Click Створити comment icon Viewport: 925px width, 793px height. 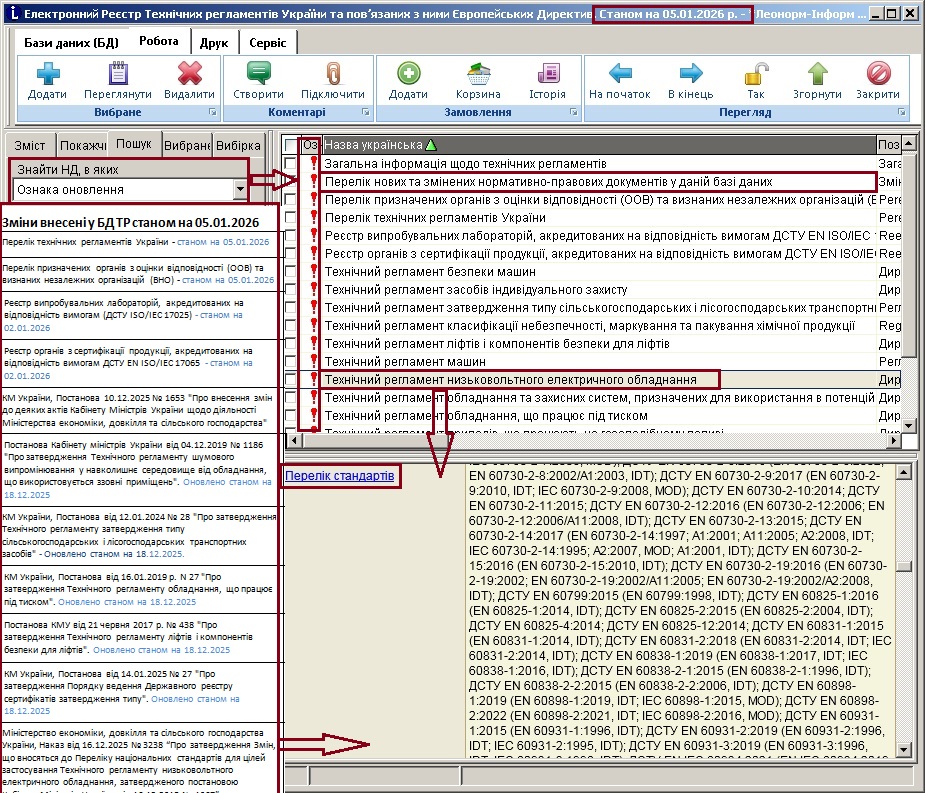[259, 74]
